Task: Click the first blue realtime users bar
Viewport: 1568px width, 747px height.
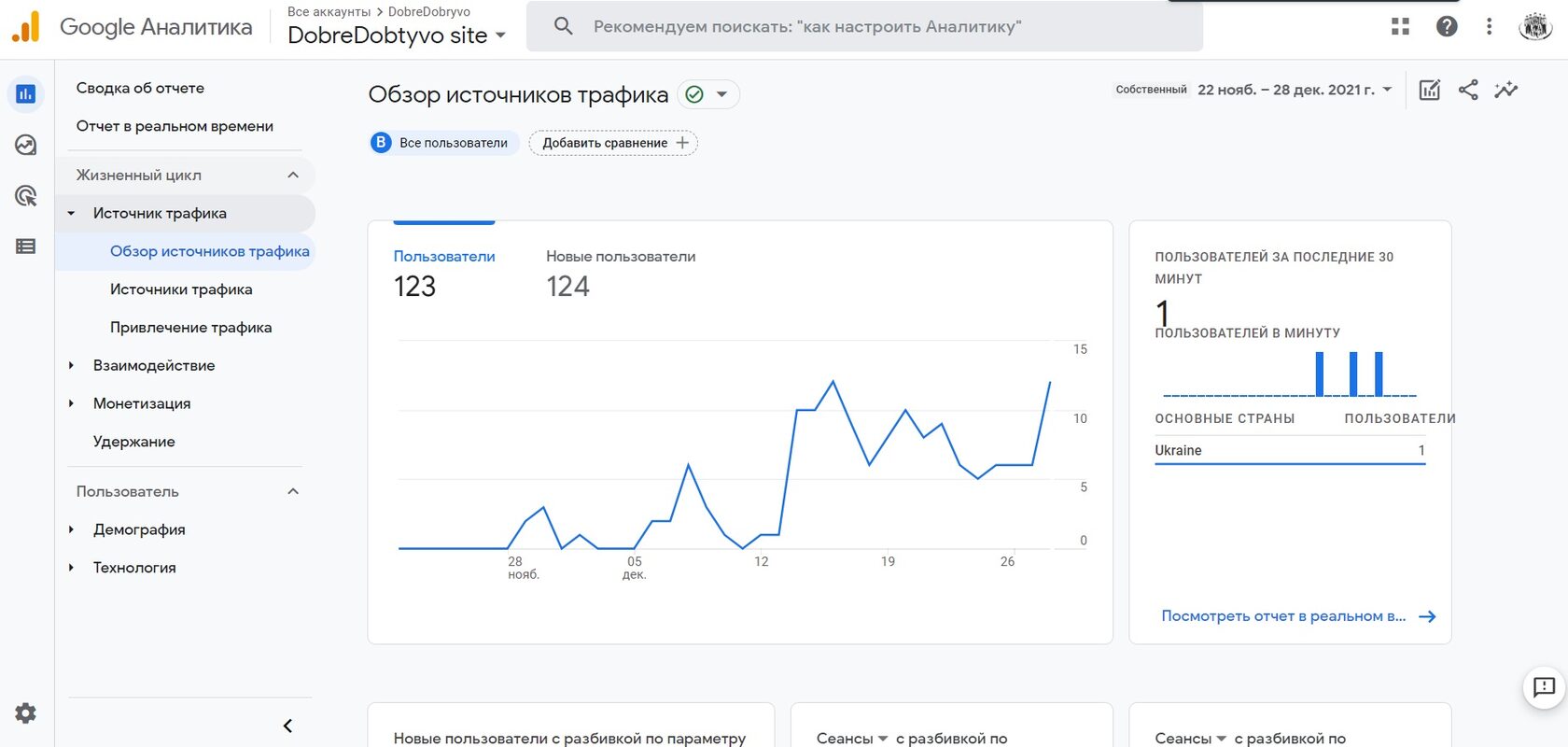Action: 1319,373
